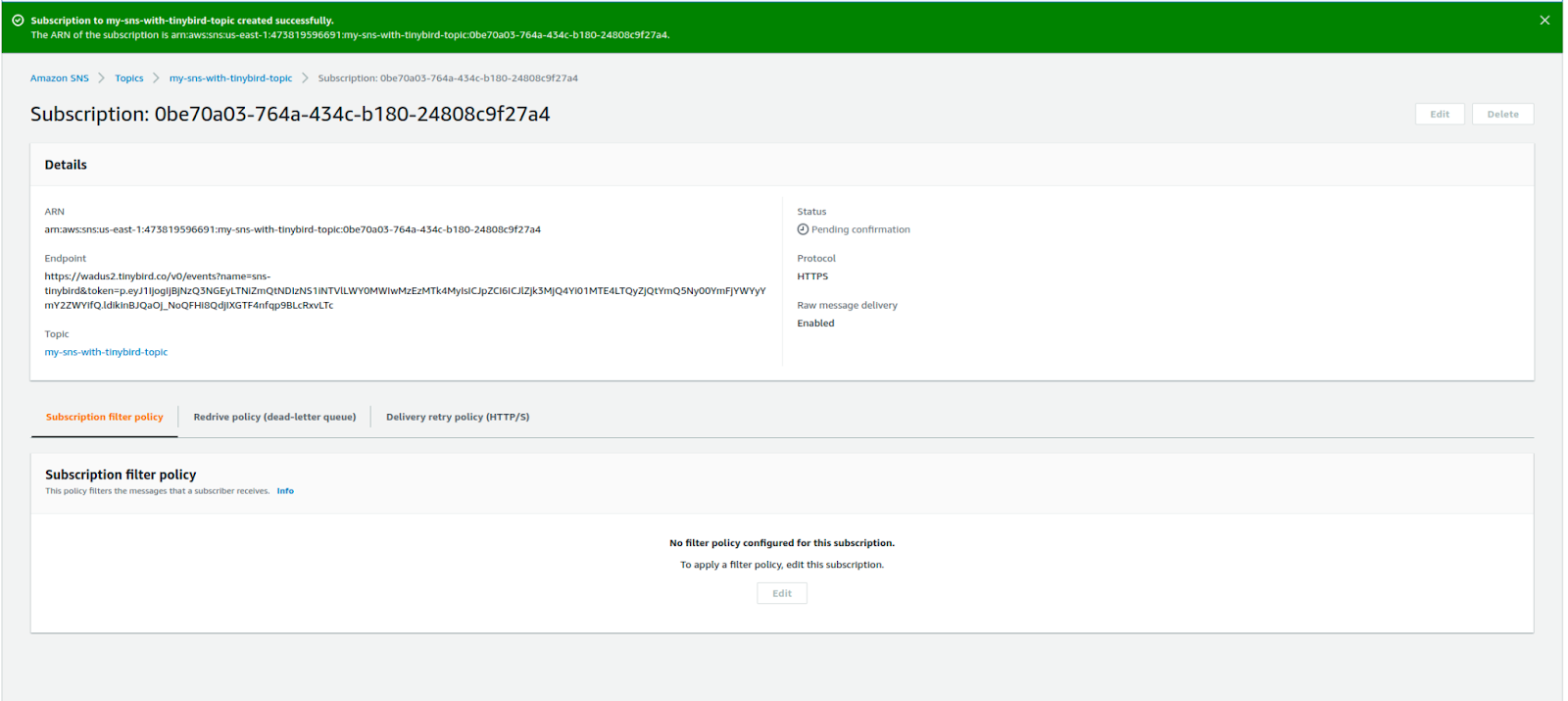Dismiss the green success notification banner
Image resolution: width=1568 pixels, height=701 pixels.
click(x=1544, y=21)
